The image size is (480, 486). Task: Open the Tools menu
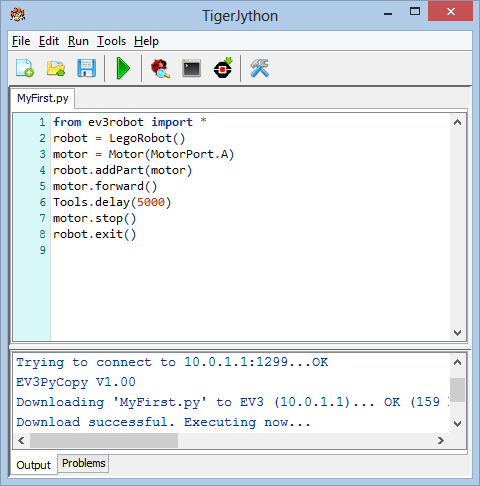(x=111, y=41)
